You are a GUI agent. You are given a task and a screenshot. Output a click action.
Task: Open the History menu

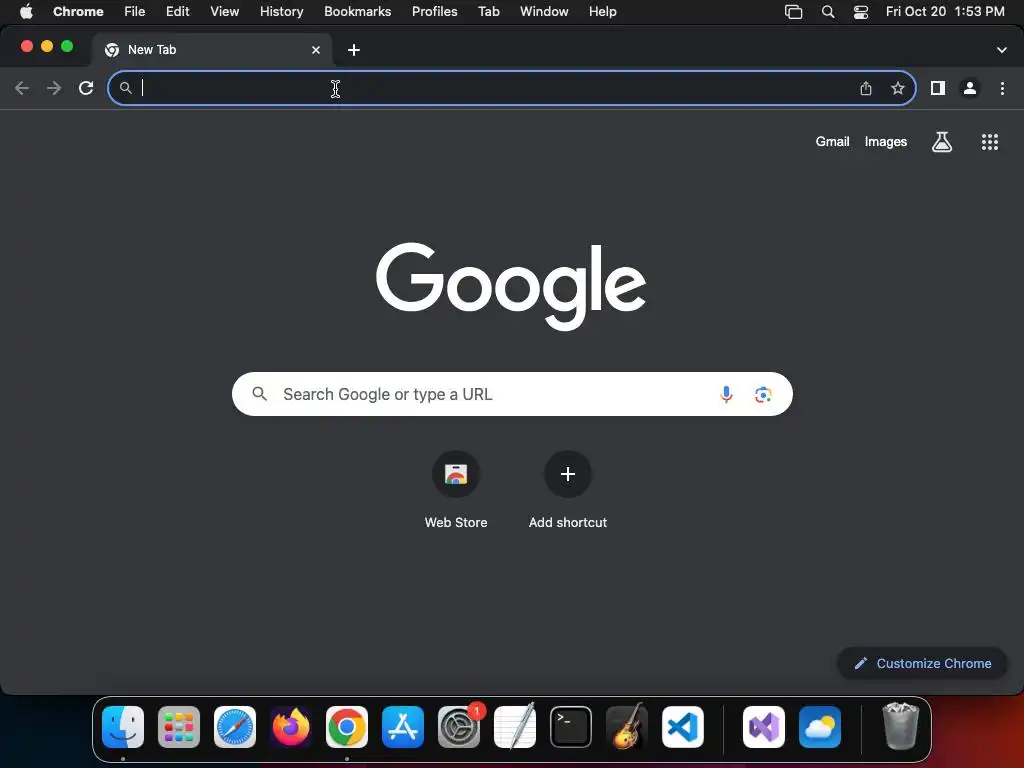coord(281,11)
